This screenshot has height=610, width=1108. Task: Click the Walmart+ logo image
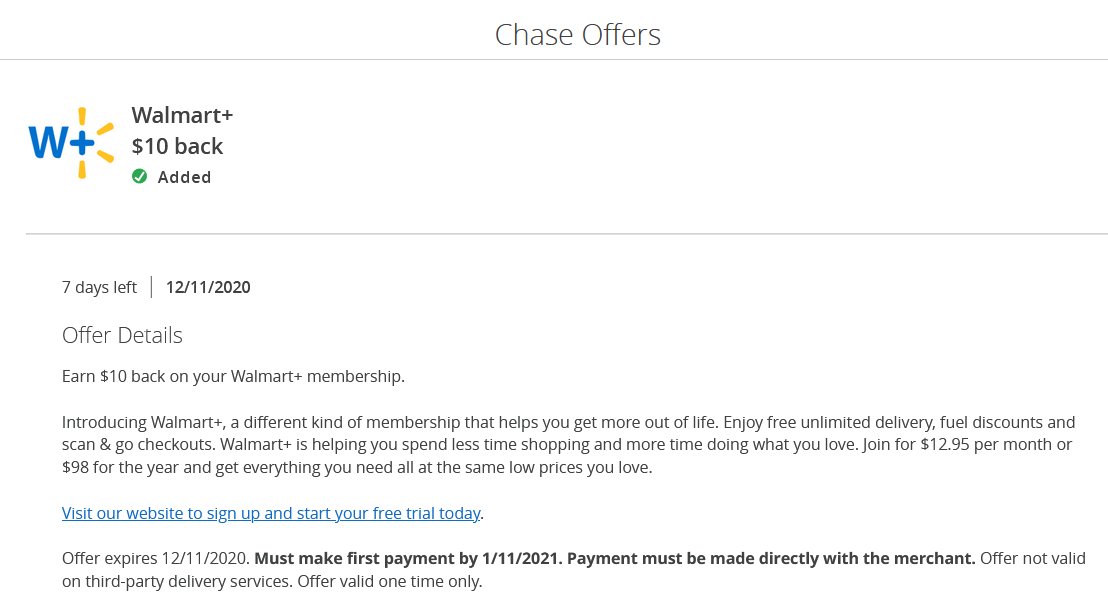(x=71, y=144)
